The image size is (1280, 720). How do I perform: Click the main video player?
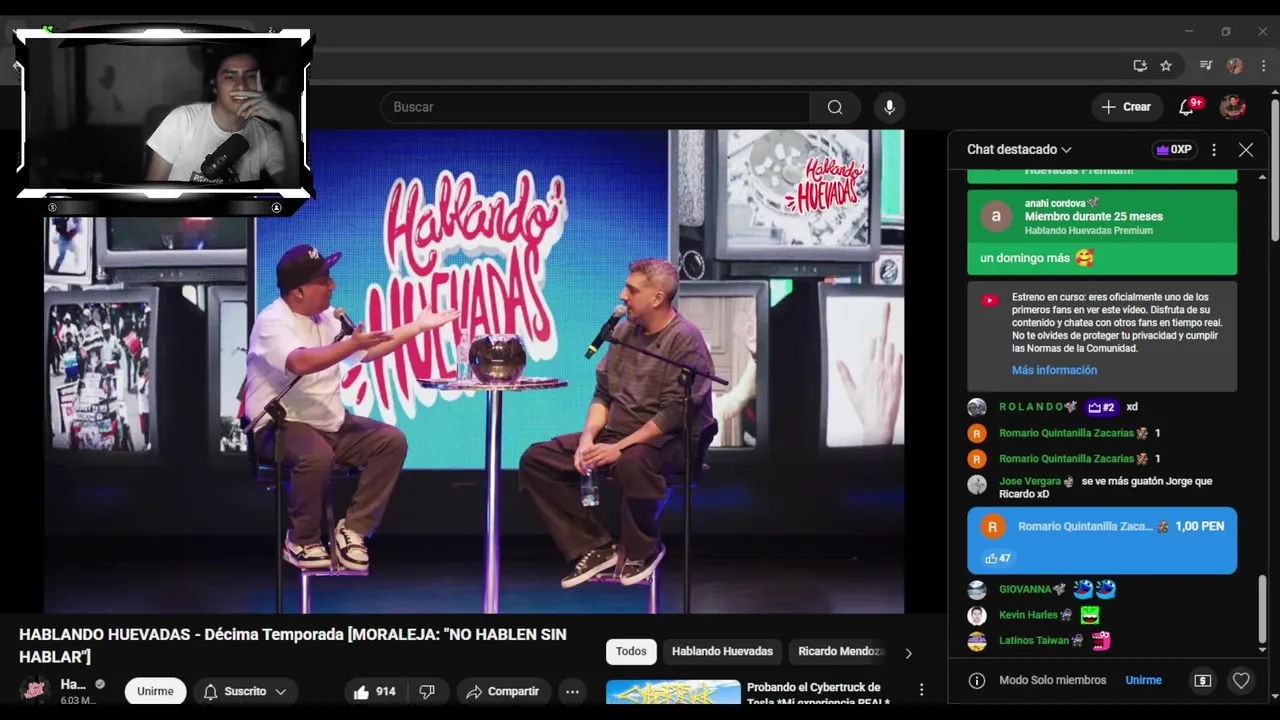[x=474, y=371]
